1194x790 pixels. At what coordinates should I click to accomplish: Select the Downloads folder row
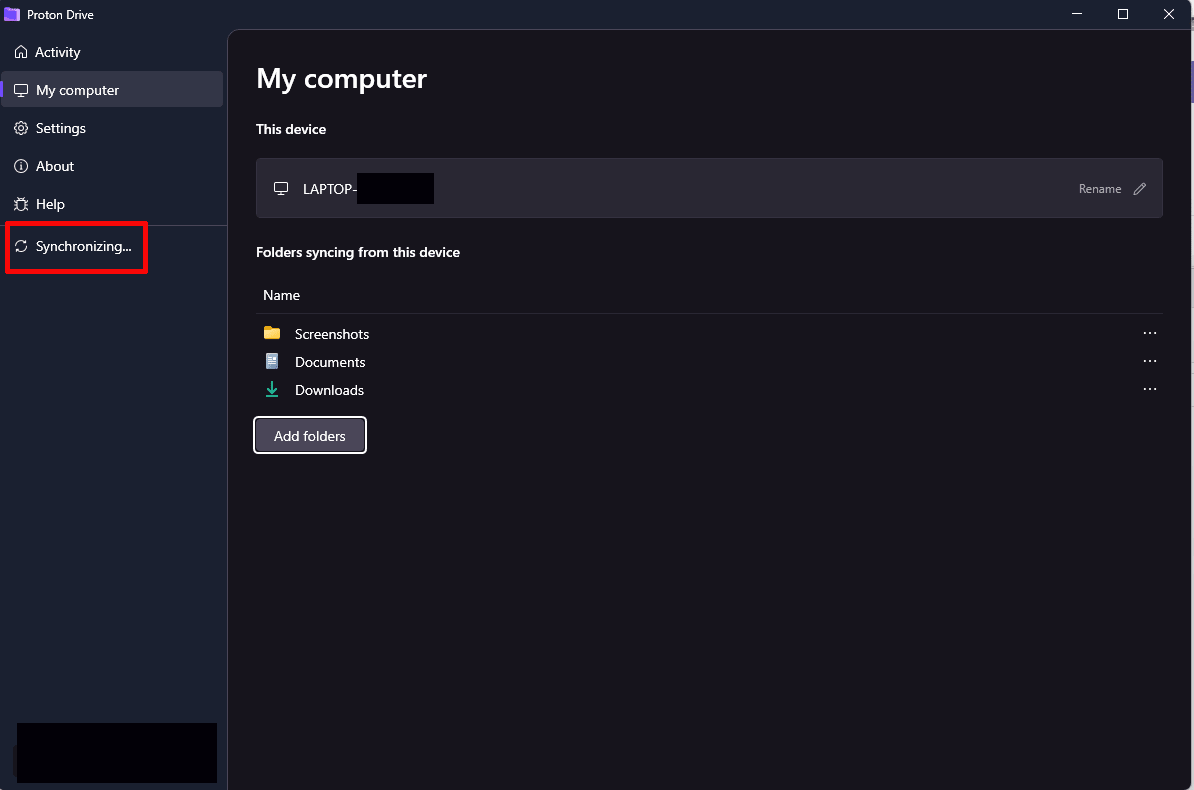(x=709, y=390)
